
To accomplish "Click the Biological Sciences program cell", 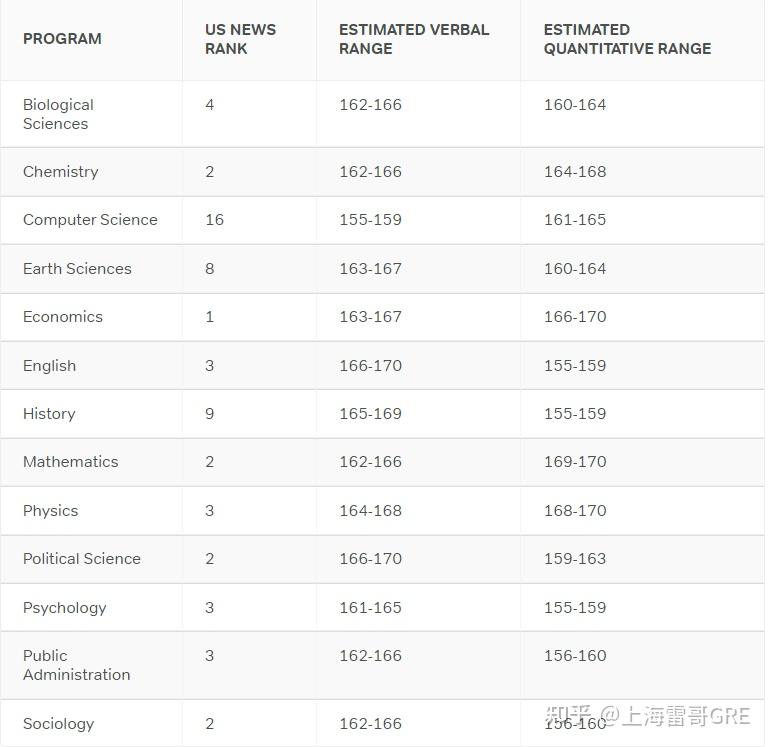I will pyautogui.click(x=58, y=114).
